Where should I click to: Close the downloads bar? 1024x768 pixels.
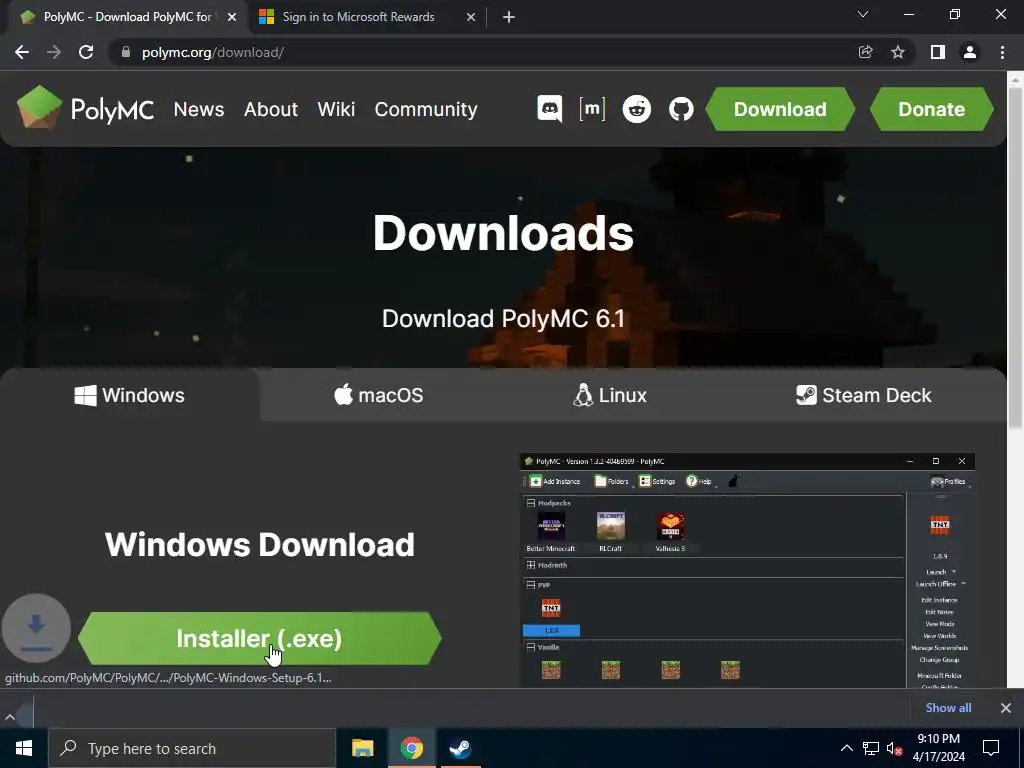1006,708
